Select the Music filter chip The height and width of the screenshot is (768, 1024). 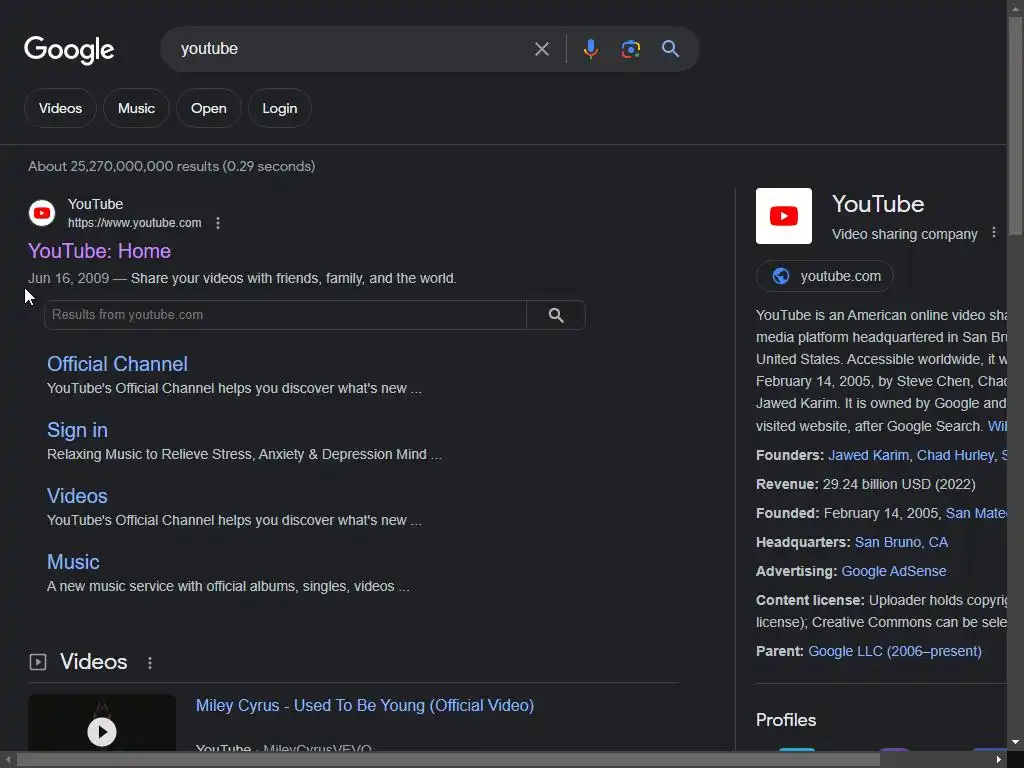tap(136, 108)
